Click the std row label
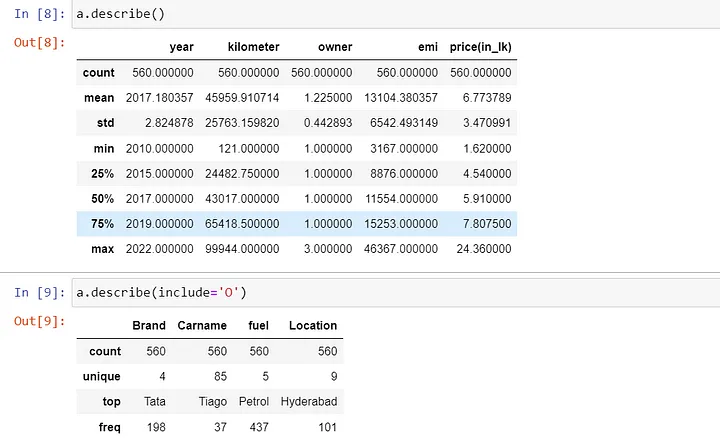The image size is (720, 447). 105,123
